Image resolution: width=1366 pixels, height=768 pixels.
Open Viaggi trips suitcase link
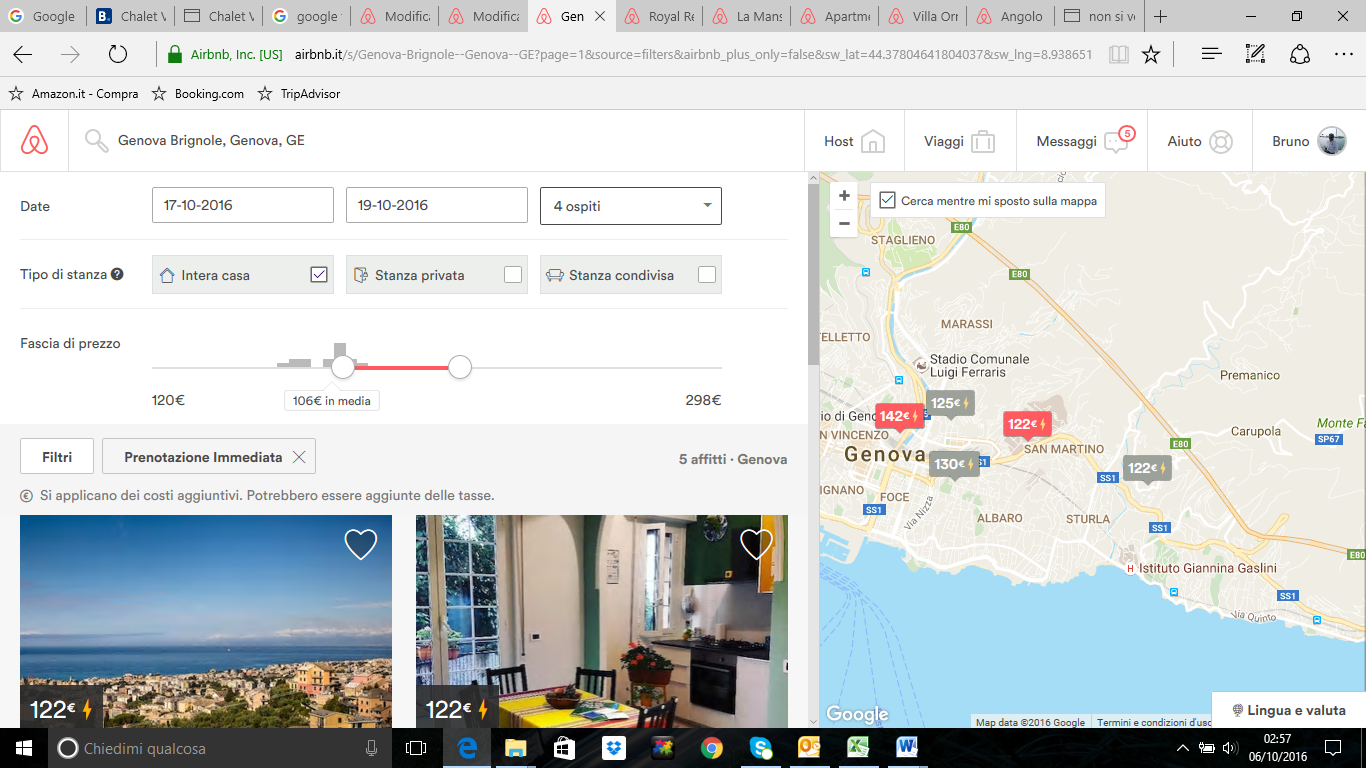(x=959, y=141)
